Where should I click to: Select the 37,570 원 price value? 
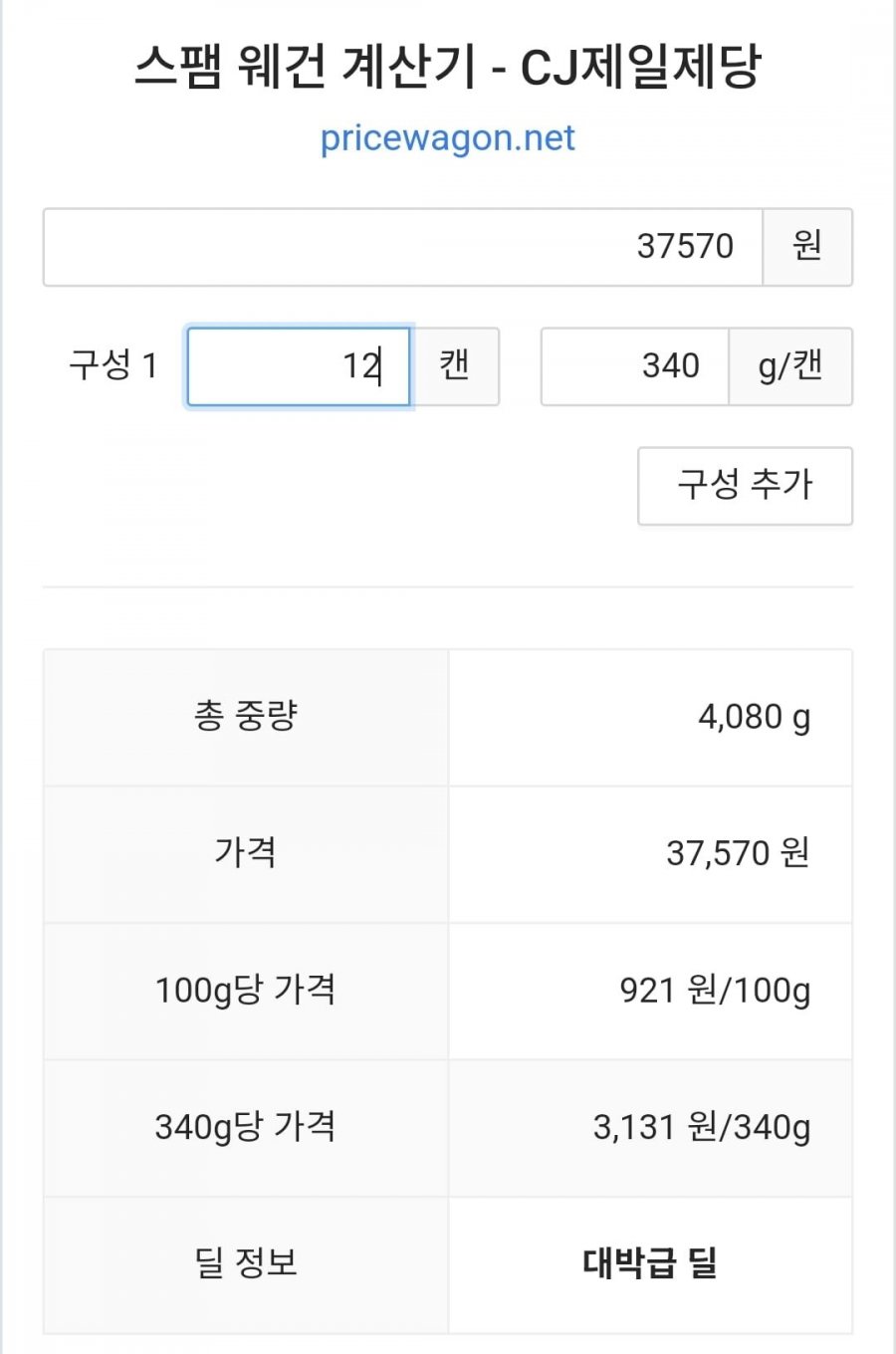pyautogui.click(x=737, y=853)
